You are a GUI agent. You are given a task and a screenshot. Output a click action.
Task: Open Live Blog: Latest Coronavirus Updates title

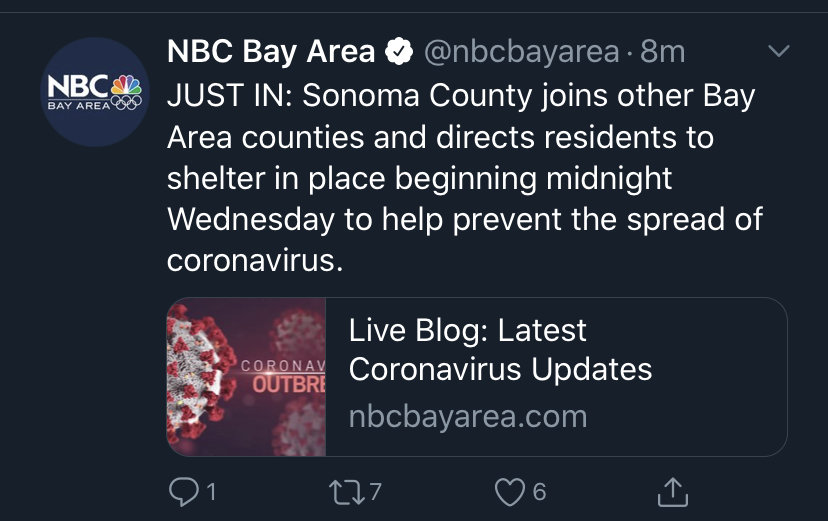coord(500,349)
